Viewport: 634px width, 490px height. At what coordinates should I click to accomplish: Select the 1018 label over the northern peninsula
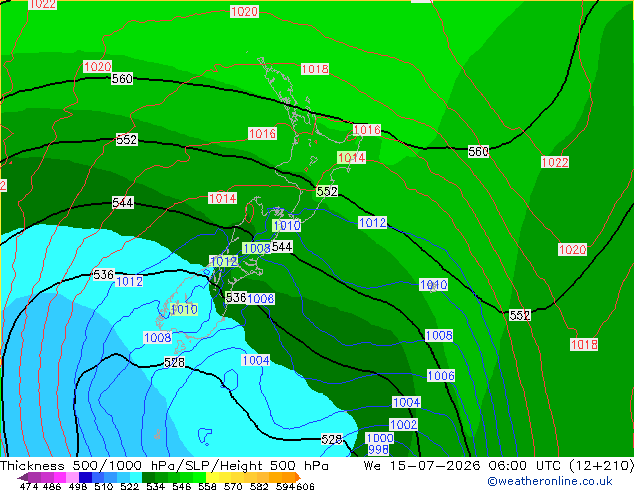[315, 69]
